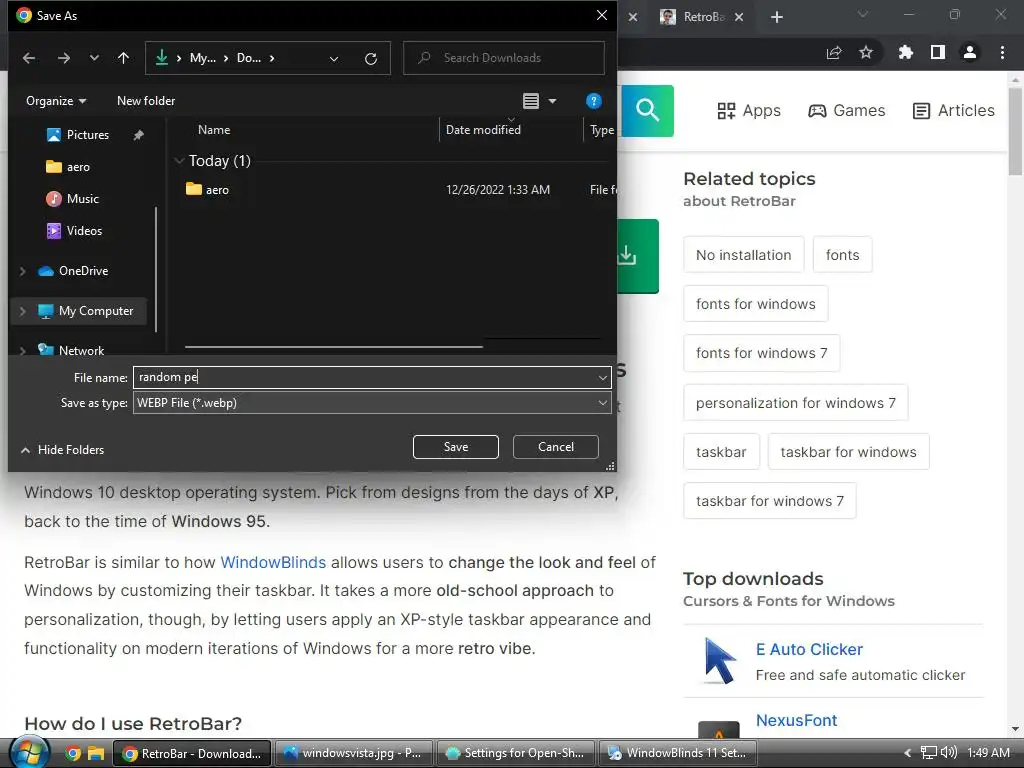The height and width of the screenshot is (768, 1024).
Task: Sort by the Name column header
Action: [214, 130]
